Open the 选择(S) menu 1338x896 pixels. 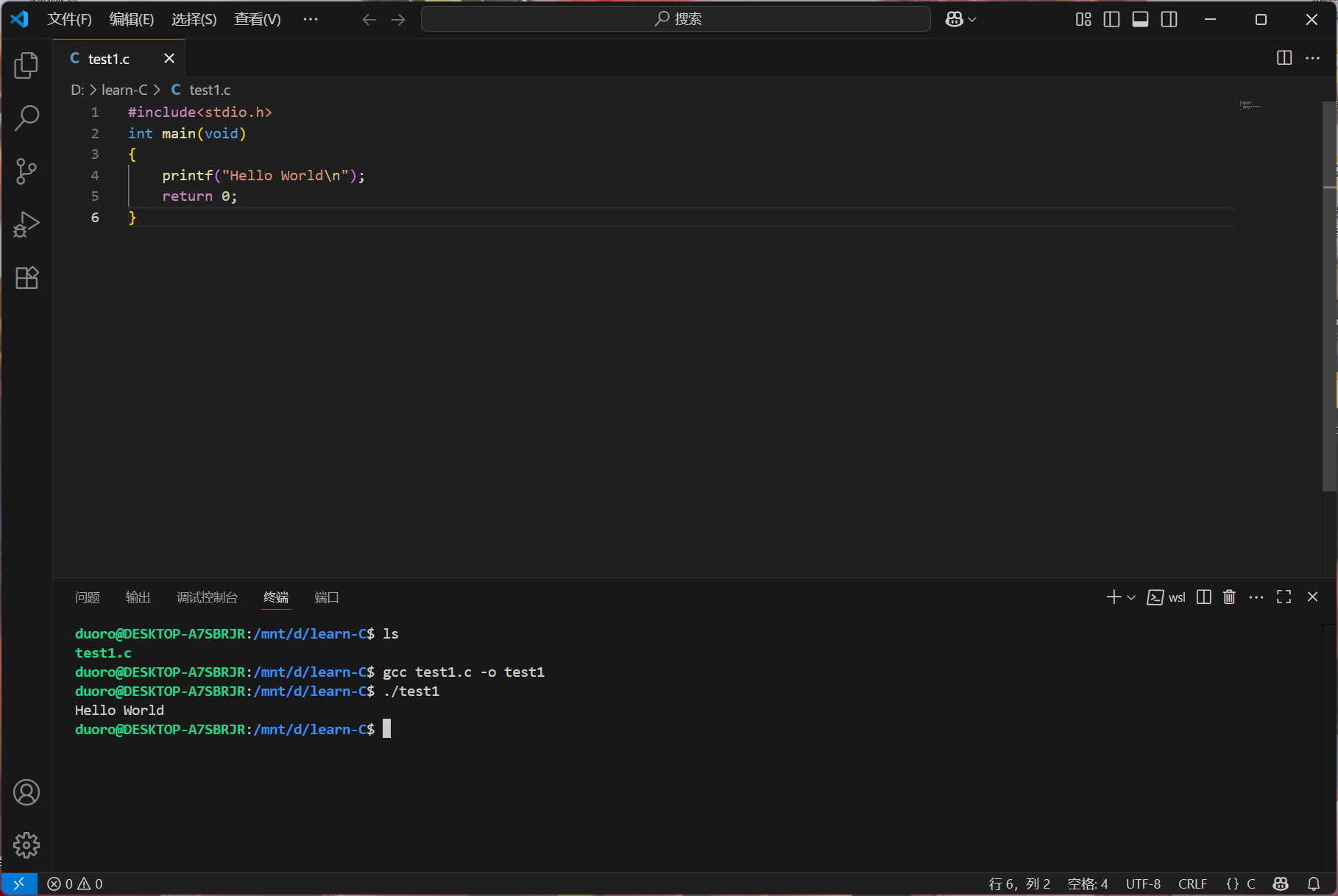pos(194,19)
